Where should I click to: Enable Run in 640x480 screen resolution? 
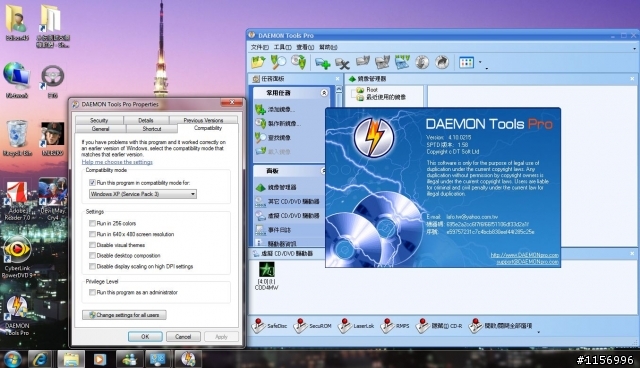pyautogui.click(x=92, y=234)
